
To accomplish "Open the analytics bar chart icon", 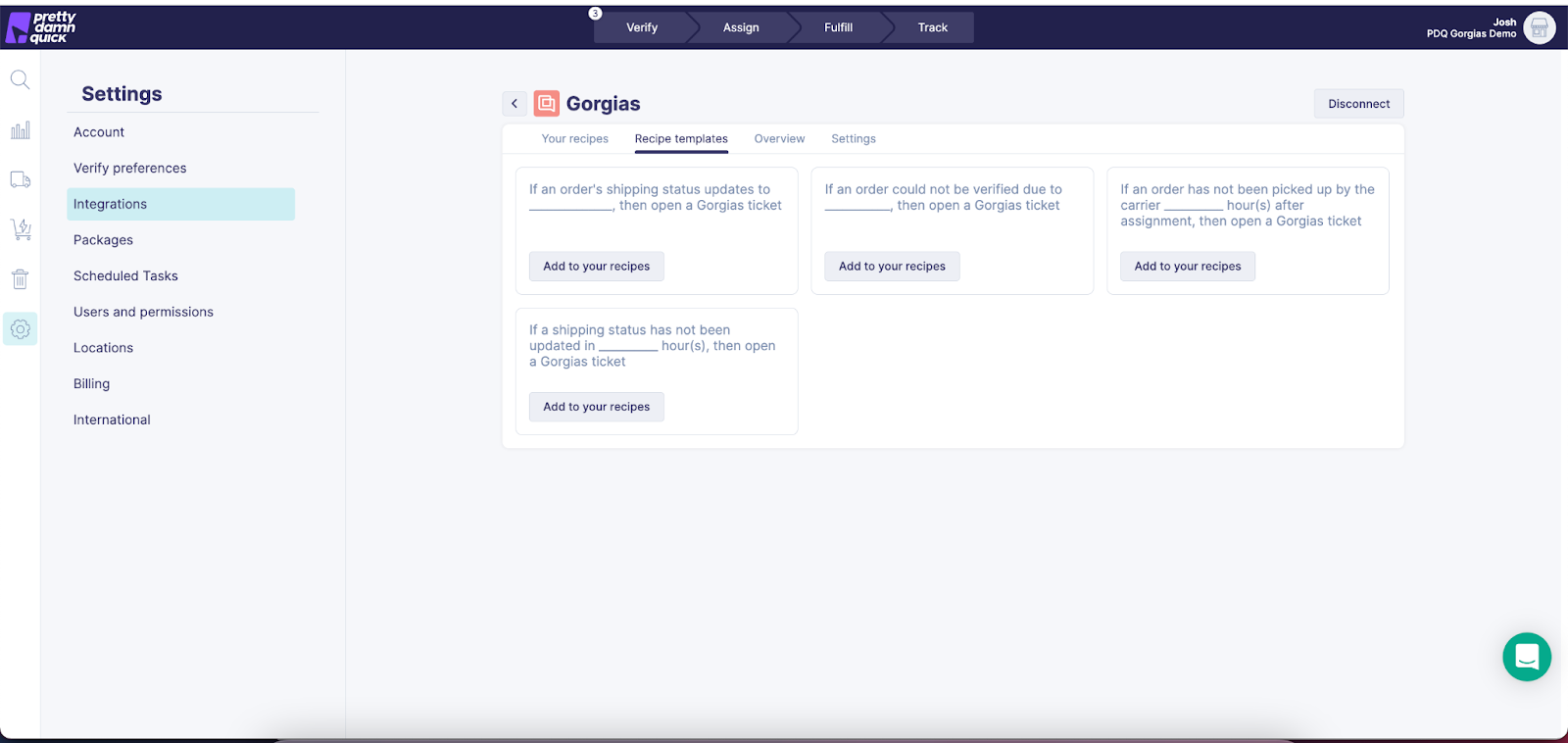I will 20,130.
